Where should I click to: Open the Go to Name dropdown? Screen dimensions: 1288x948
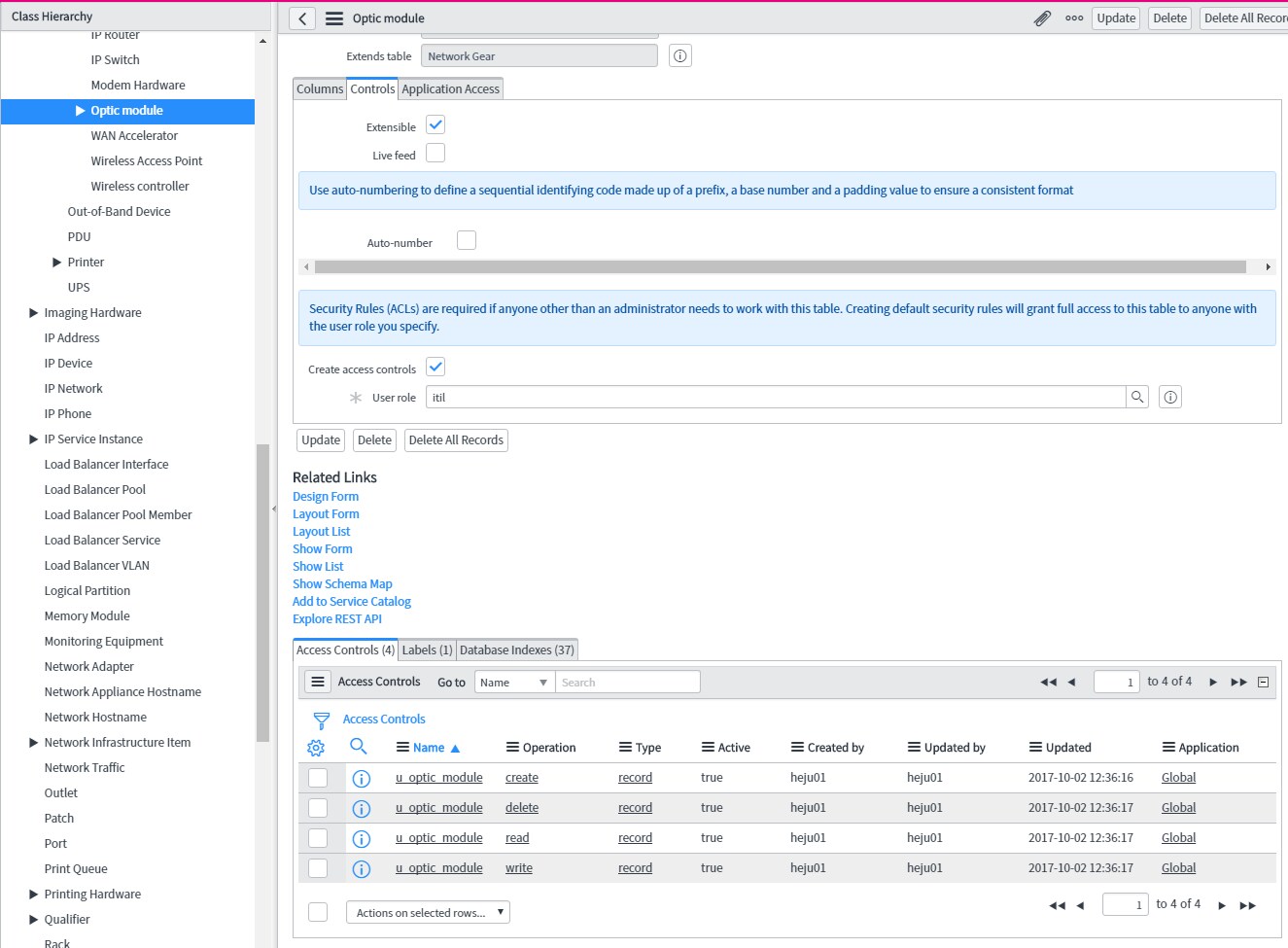tap(514, 683)
